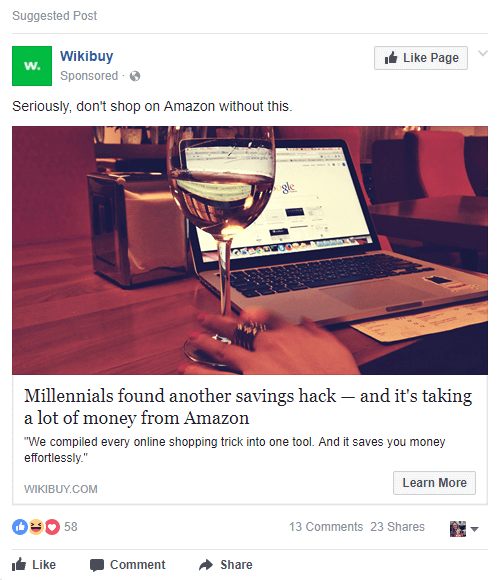
Task: Open the Wikibuy page name link
Action: coord(87,56)
